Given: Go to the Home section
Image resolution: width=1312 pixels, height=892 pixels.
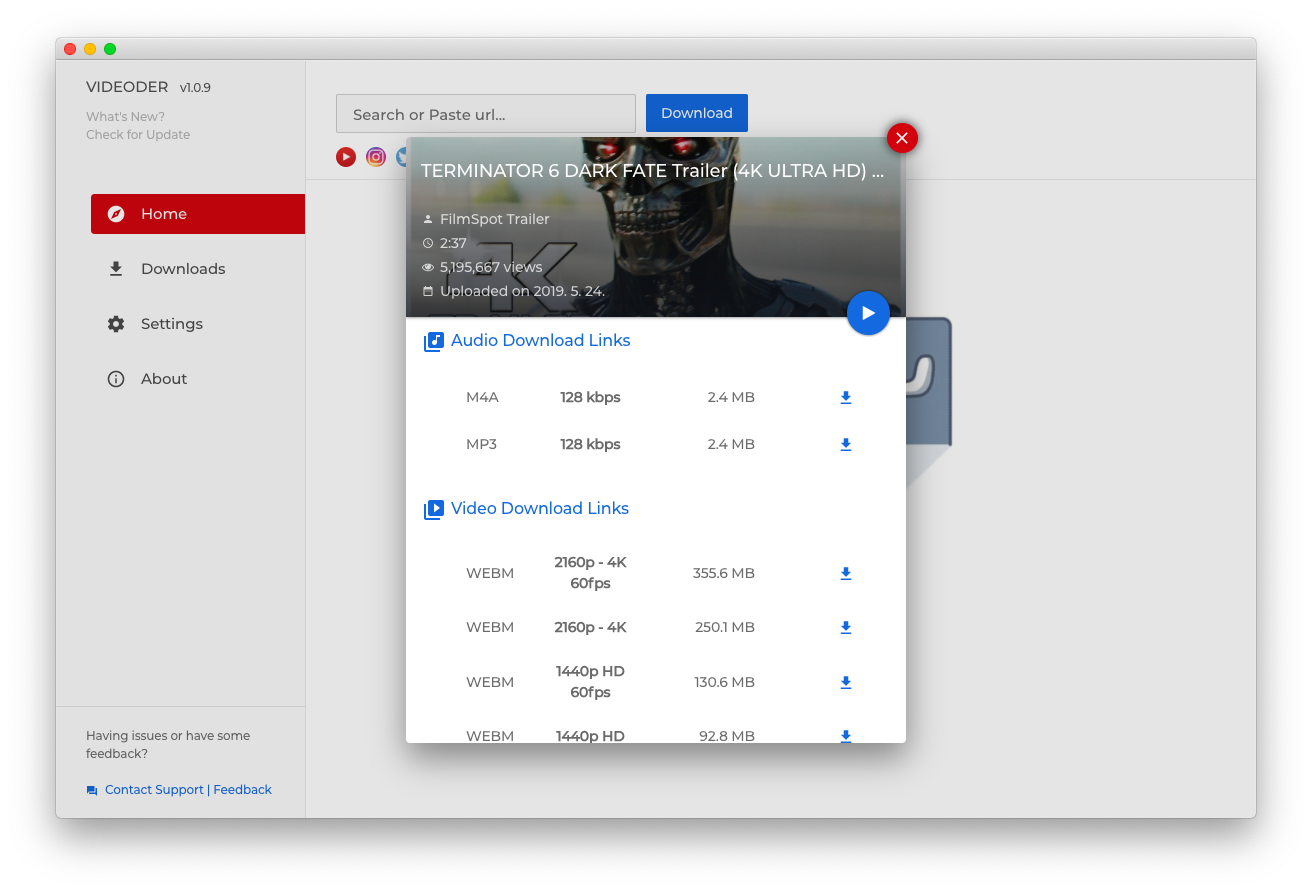Looking at the screenshot, I should [198, 214].
